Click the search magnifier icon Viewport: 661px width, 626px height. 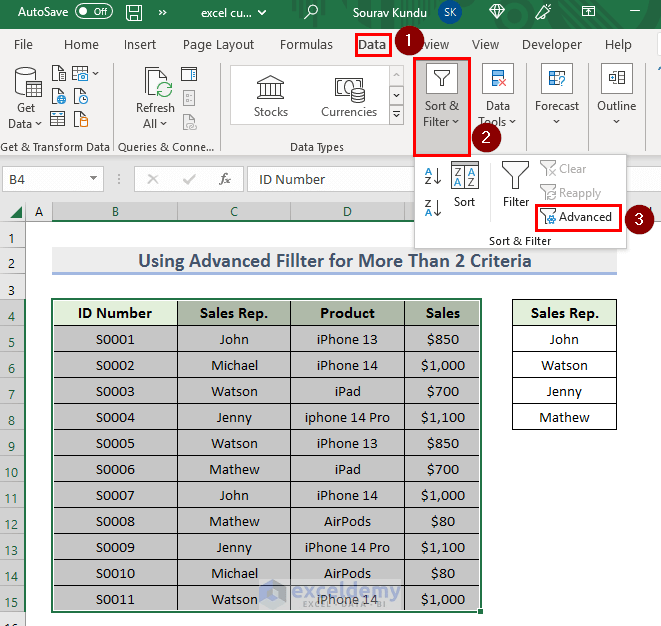(311, 12)
